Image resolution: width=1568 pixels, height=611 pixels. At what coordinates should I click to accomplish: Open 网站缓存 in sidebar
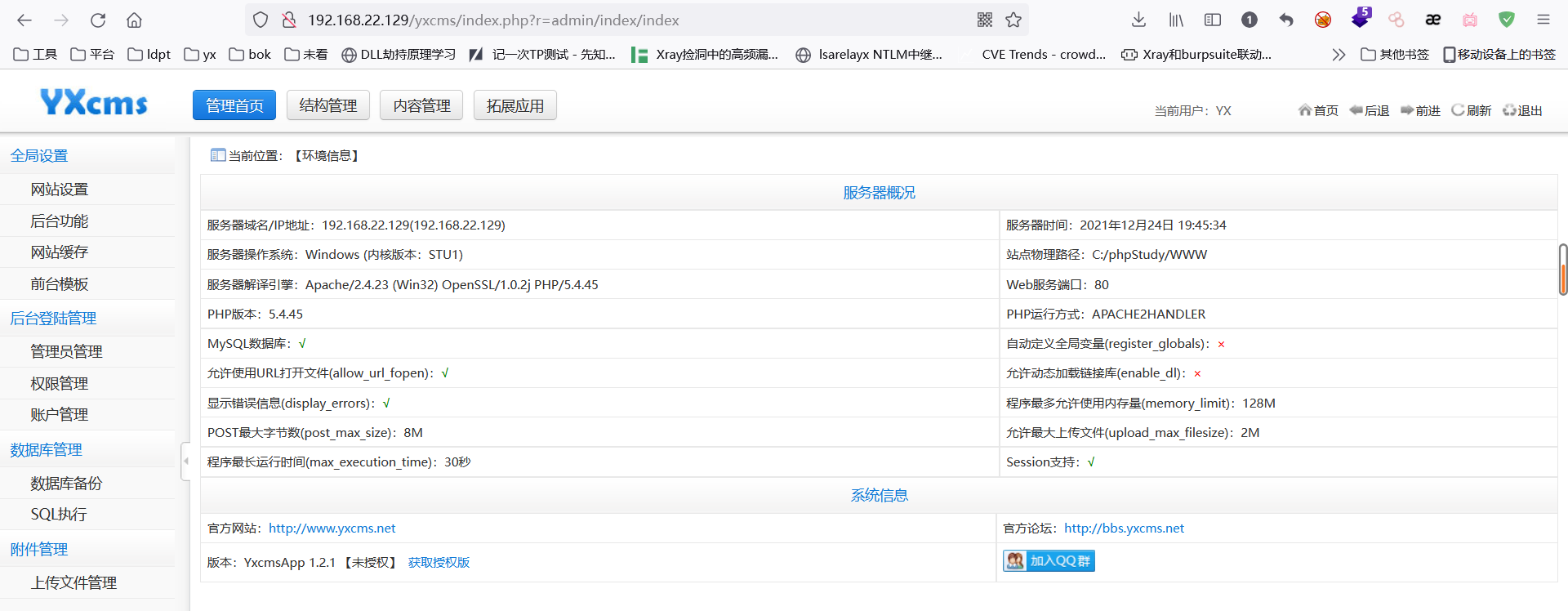point(60,252)
